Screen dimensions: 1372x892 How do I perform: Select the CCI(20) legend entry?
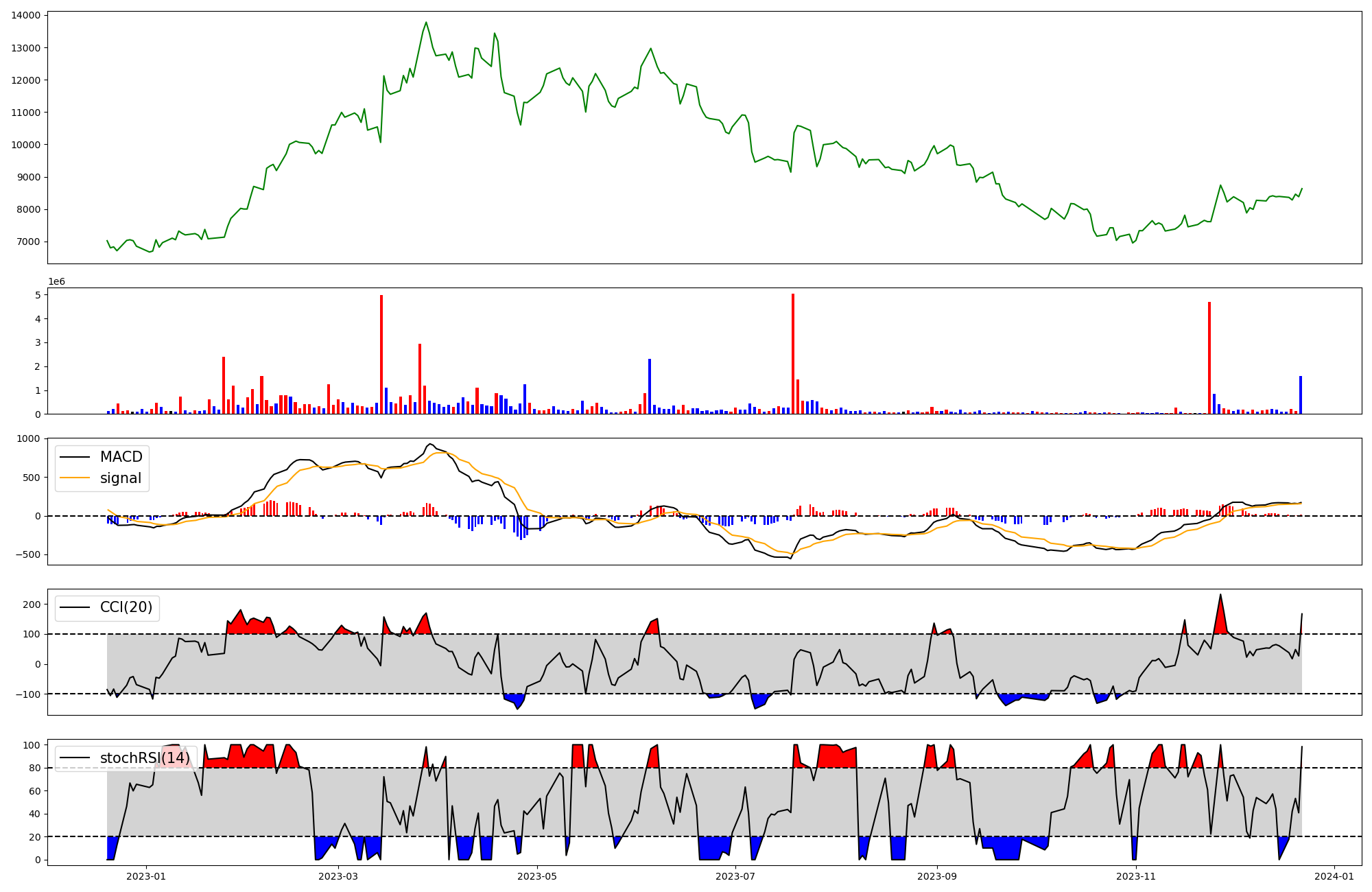click(x=126, y=607)
